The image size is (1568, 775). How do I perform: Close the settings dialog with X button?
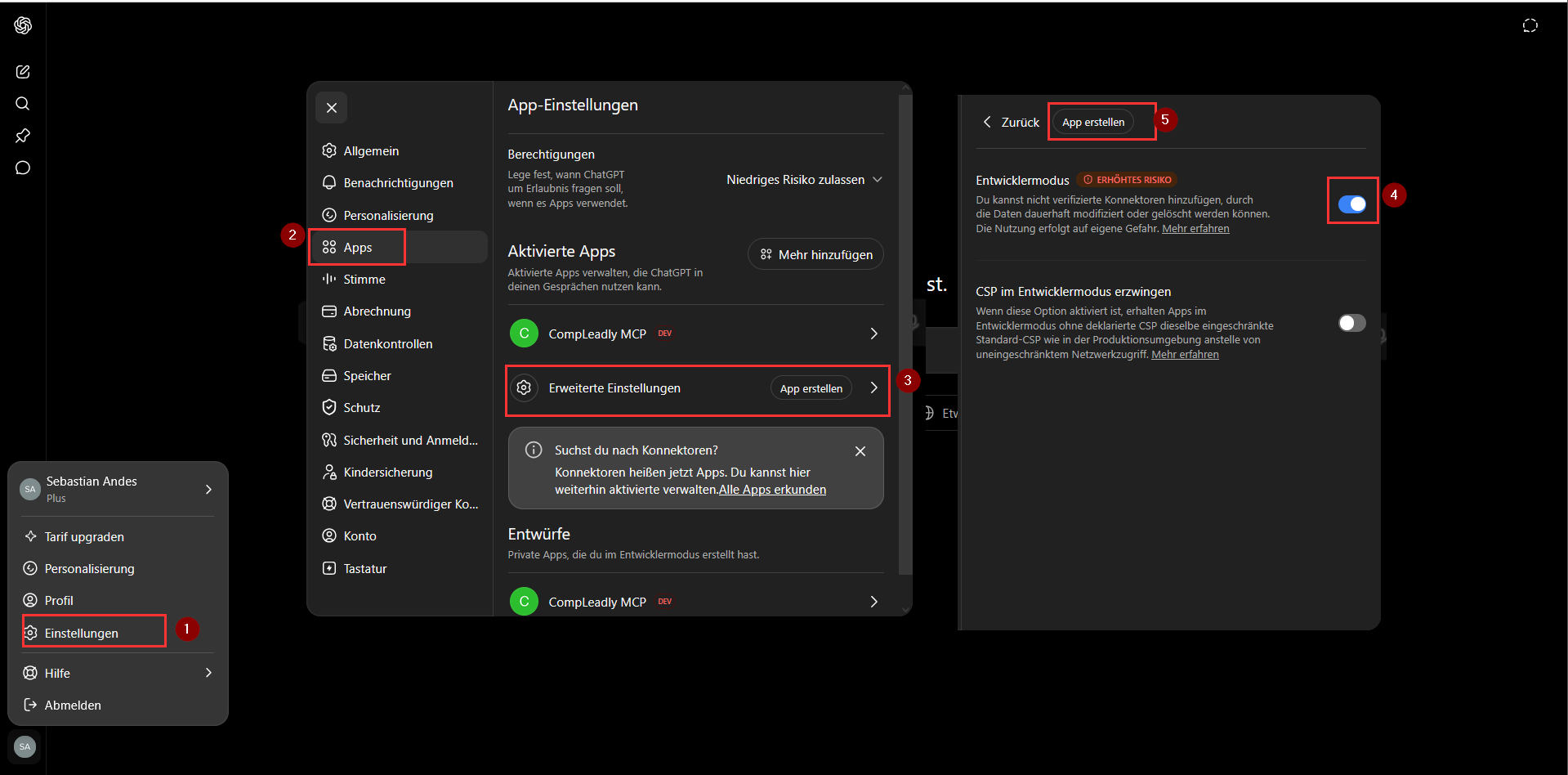332,108
